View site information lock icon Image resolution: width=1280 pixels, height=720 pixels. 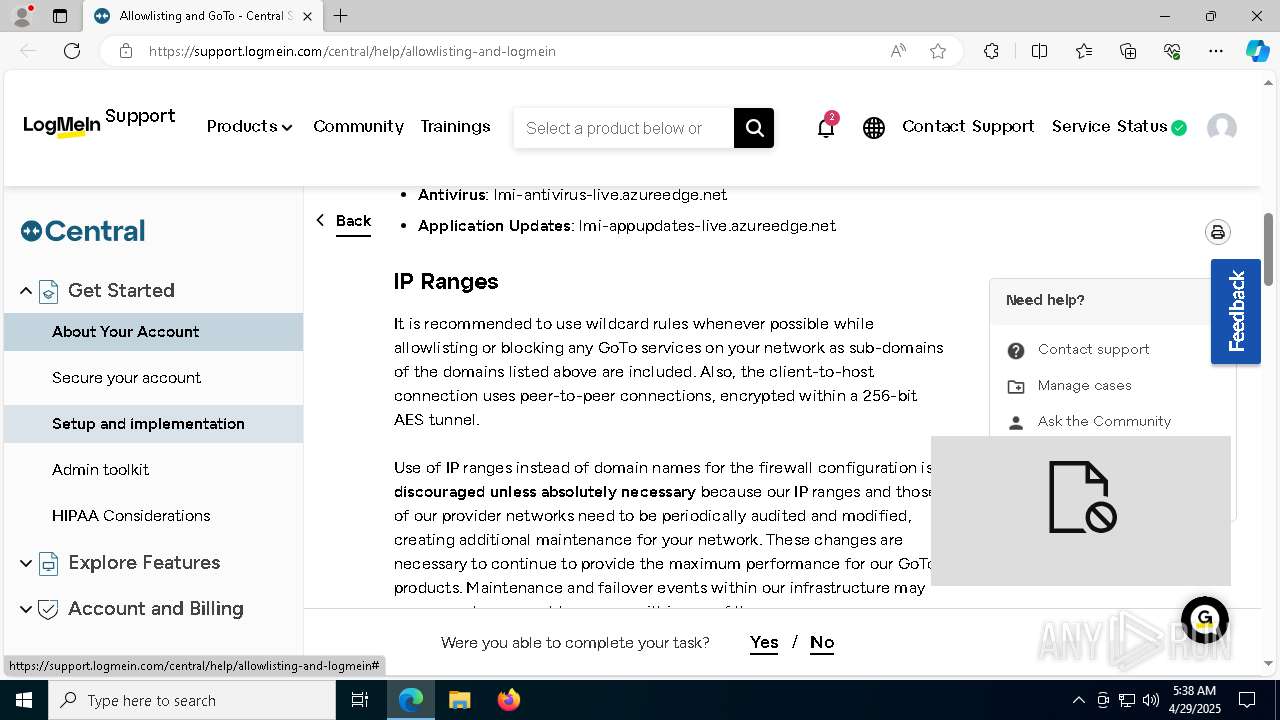click(126, 51)
